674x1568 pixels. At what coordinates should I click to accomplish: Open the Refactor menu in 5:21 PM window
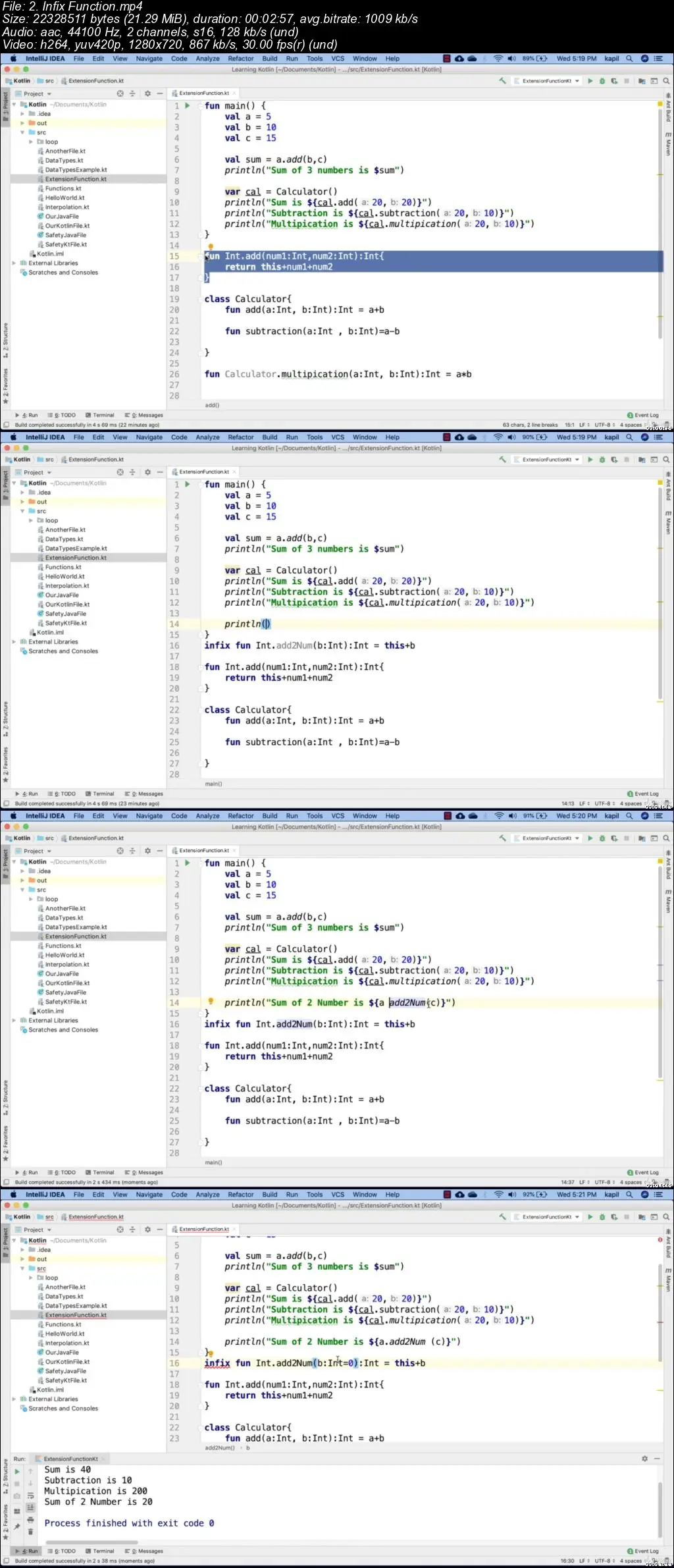(240, 1194)
